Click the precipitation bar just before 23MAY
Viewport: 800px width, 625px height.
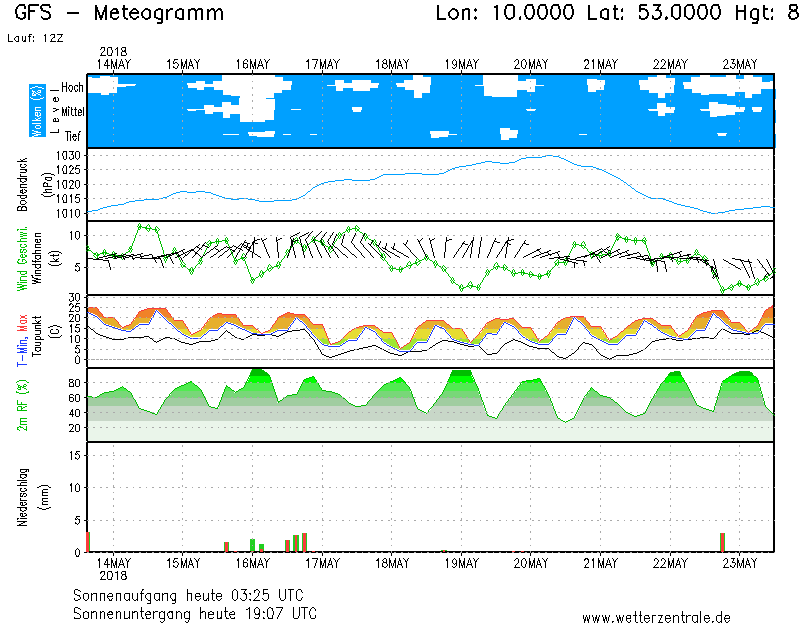(722, 542)
